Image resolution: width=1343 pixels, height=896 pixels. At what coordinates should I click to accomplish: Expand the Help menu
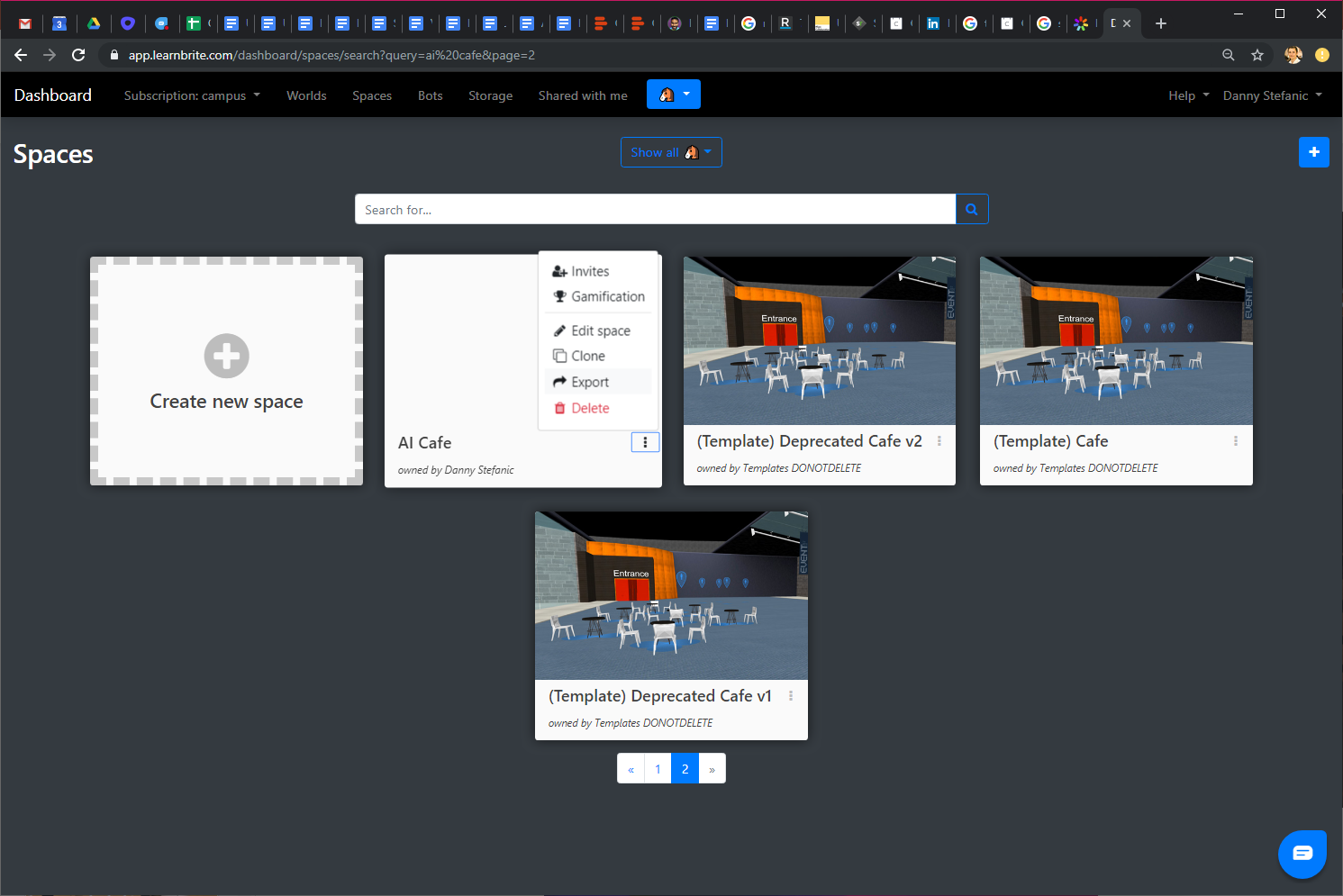coord(1189,95)
